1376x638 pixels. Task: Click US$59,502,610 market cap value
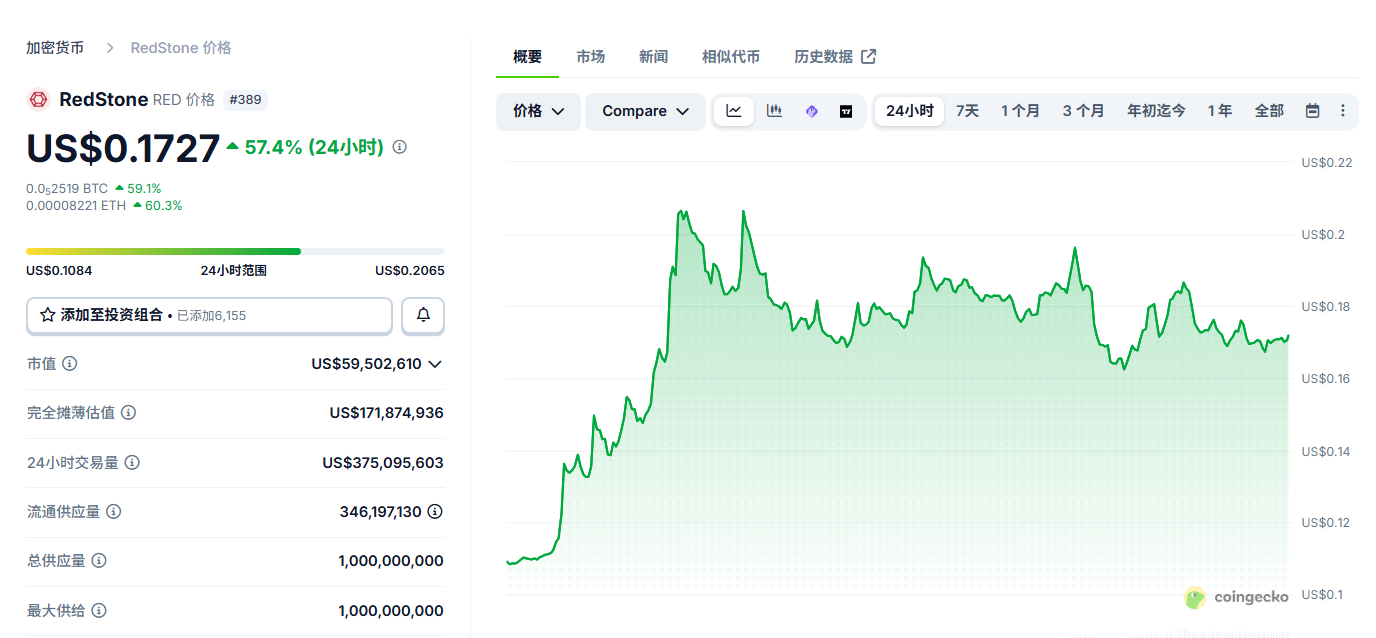point(366,364)
